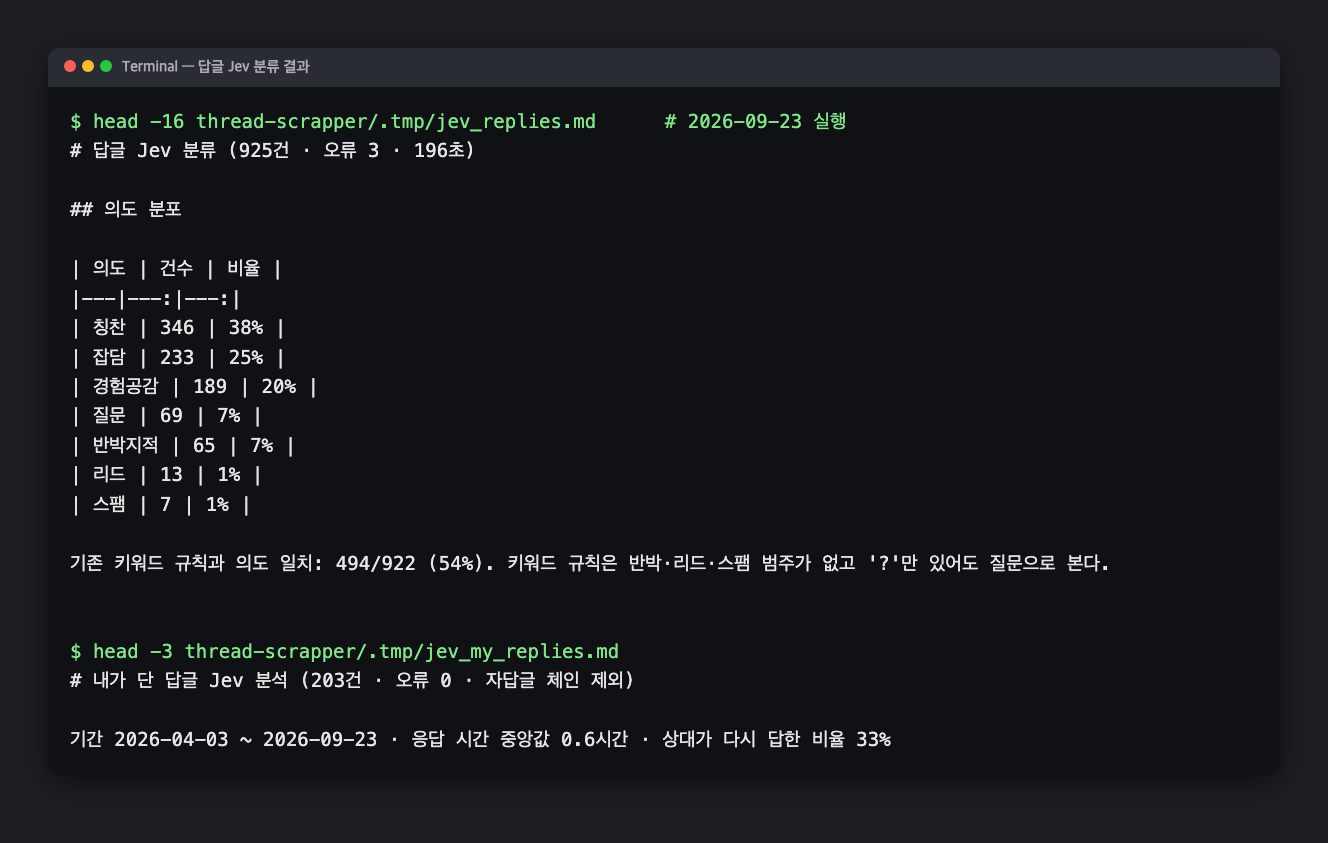Click the '494/922 (54%)' keyword rule line

coord(590,564)
